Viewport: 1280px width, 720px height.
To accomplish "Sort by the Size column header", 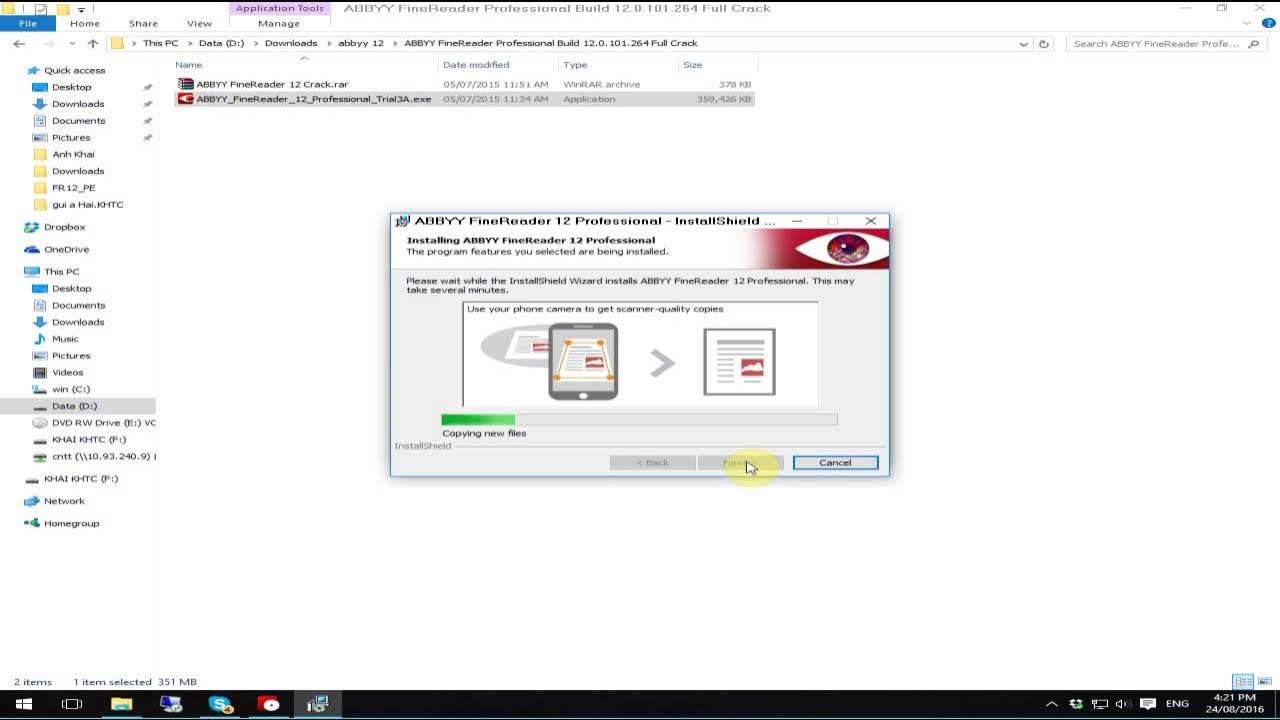I will coord(692,65).
